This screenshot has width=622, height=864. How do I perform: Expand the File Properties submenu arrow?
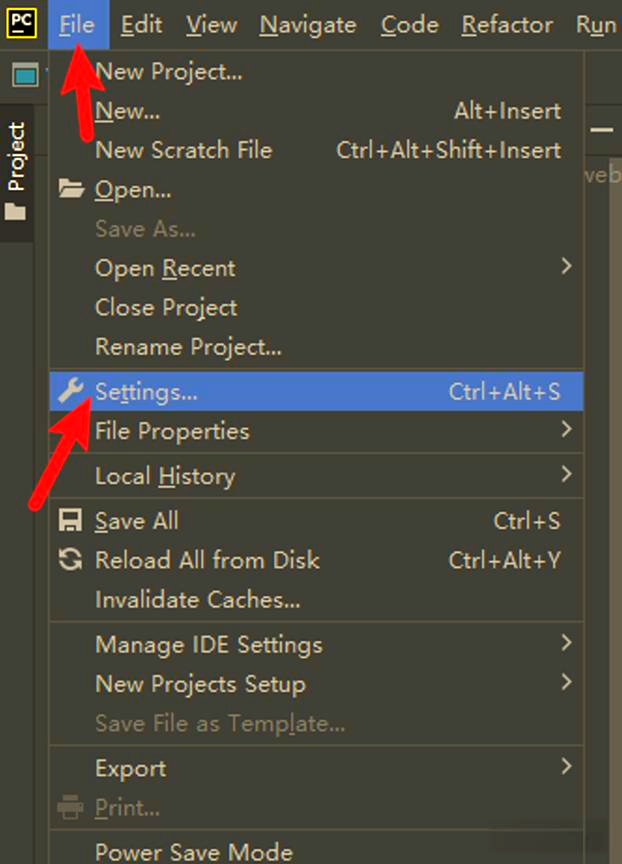click(x=566, y=430)
